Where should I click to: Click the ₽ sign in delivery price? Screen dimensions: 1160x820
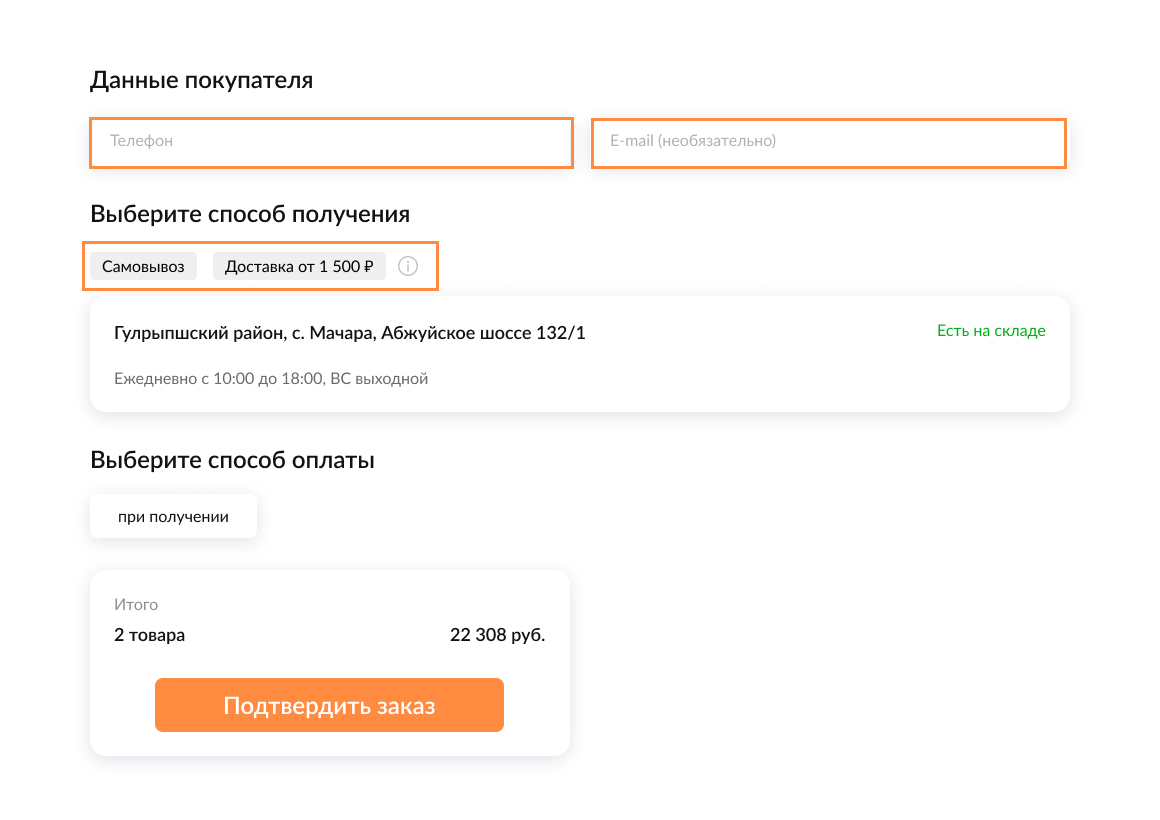(368, 266)
